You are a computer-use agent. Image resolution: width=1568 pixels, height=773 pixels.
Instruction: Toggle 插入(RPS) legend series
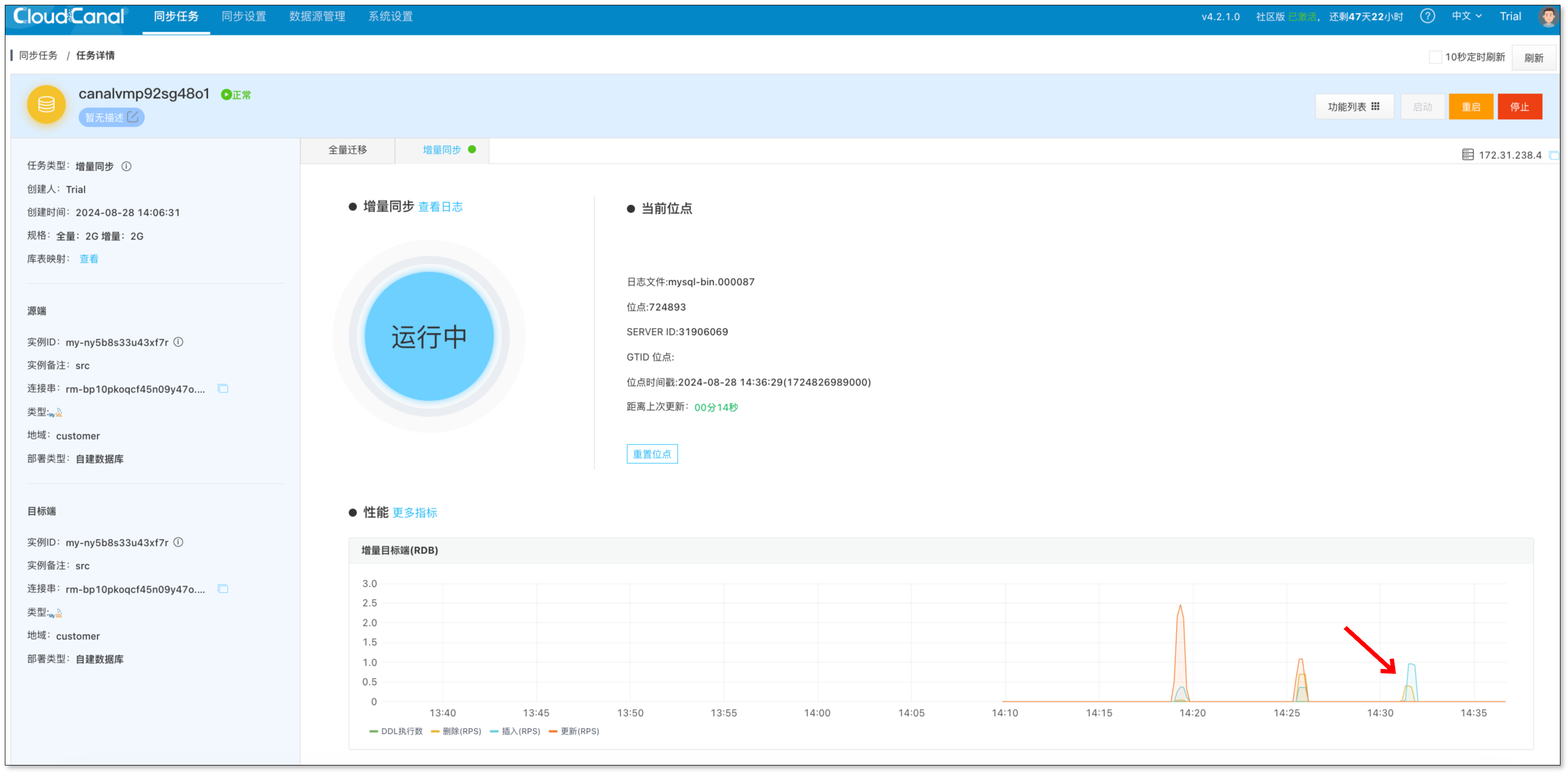515,731
